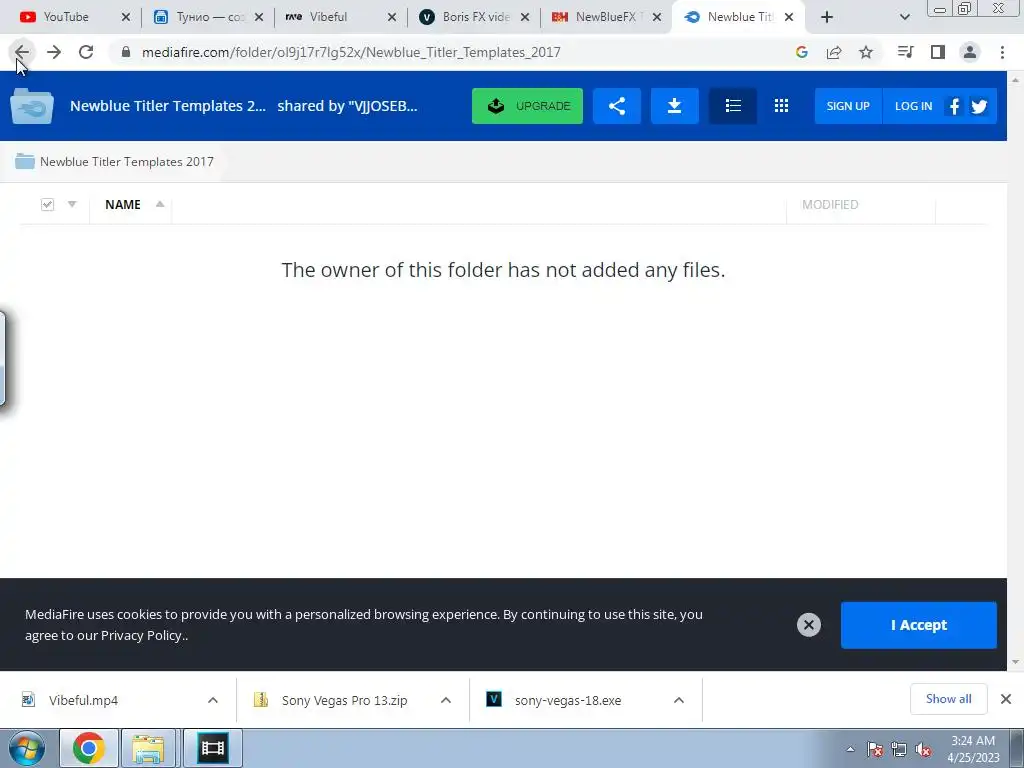Screen dimensions: 1024x768
Task: Close the YouTube tab
Action: [x=126, y=17]
